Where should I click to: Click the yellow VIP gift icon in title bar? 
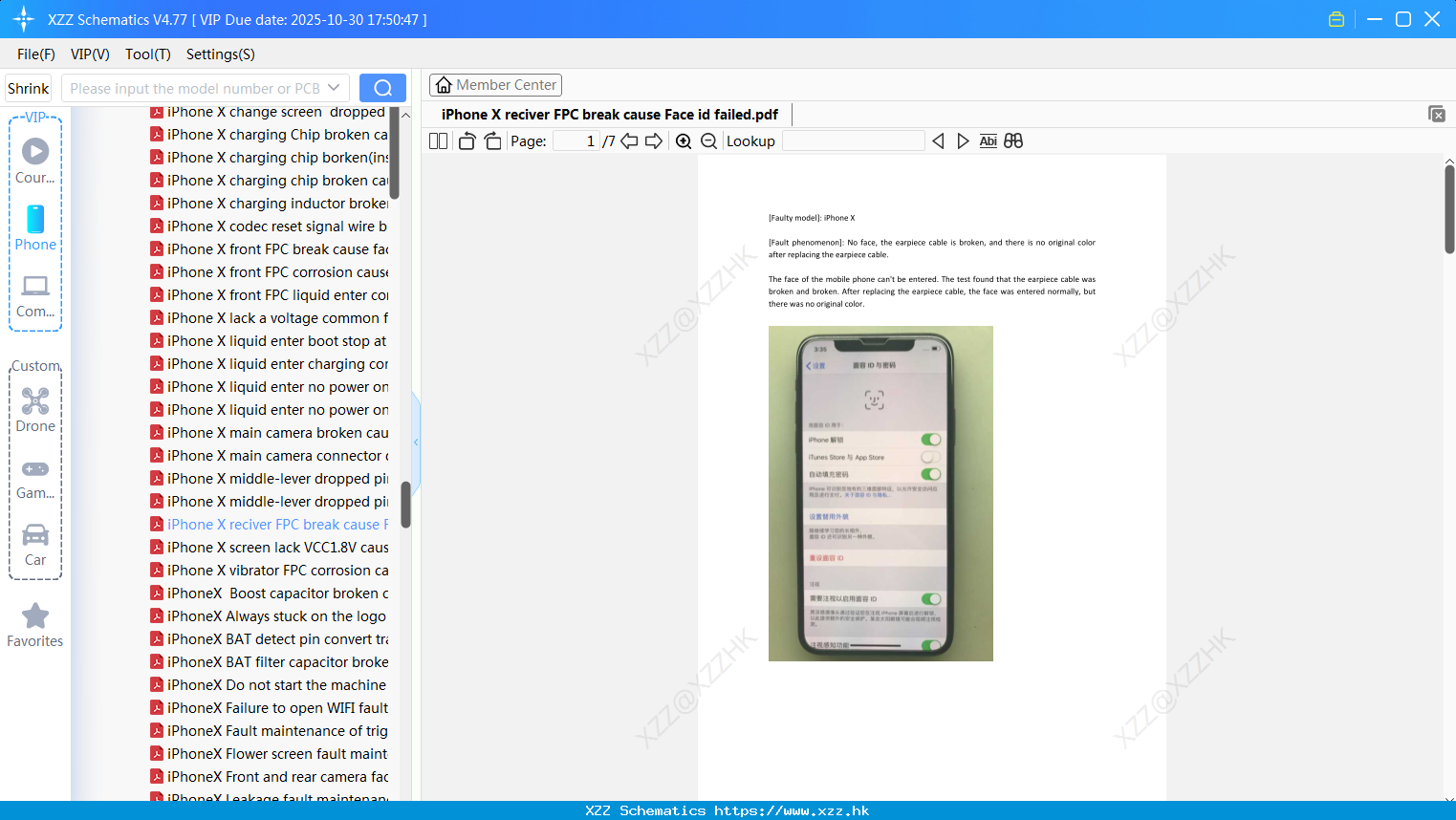1336,19
